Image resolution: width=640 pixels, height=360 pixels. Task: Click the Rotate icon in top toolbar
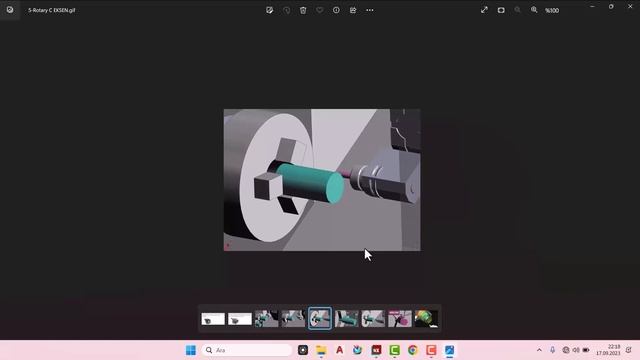point(287,10)
